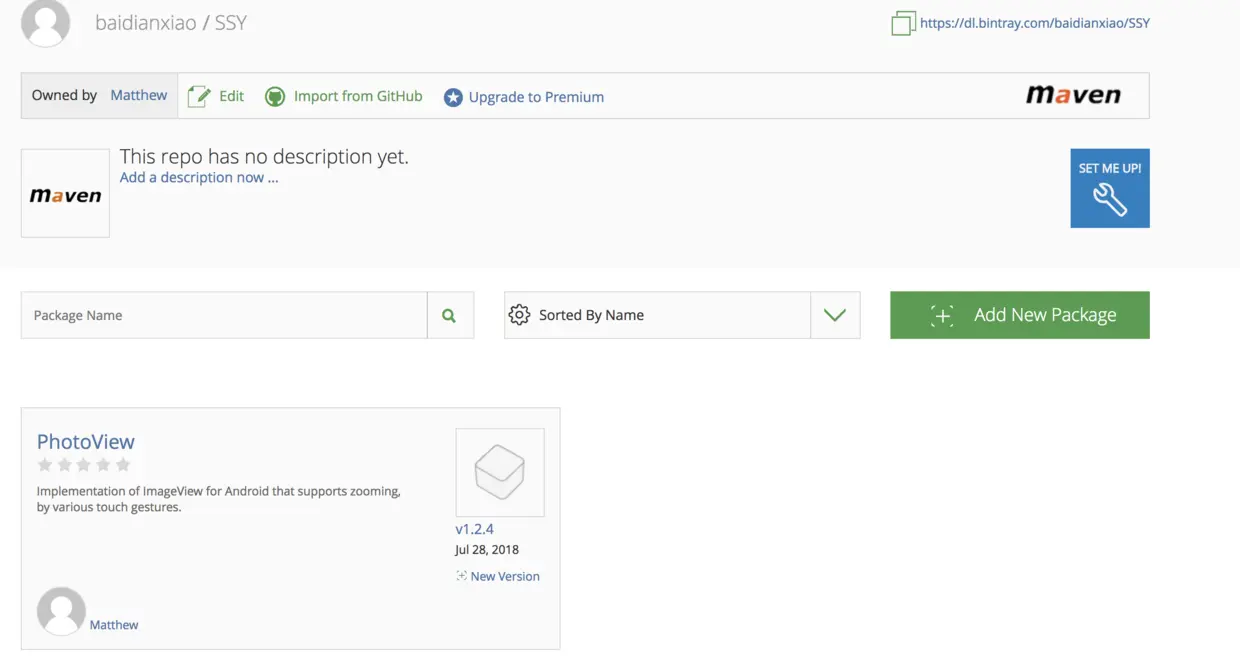Image resolution: width=1240 pixels, height=657 pixels.
Task: Click Add New Package button
Action: (x=1020, y=315)
